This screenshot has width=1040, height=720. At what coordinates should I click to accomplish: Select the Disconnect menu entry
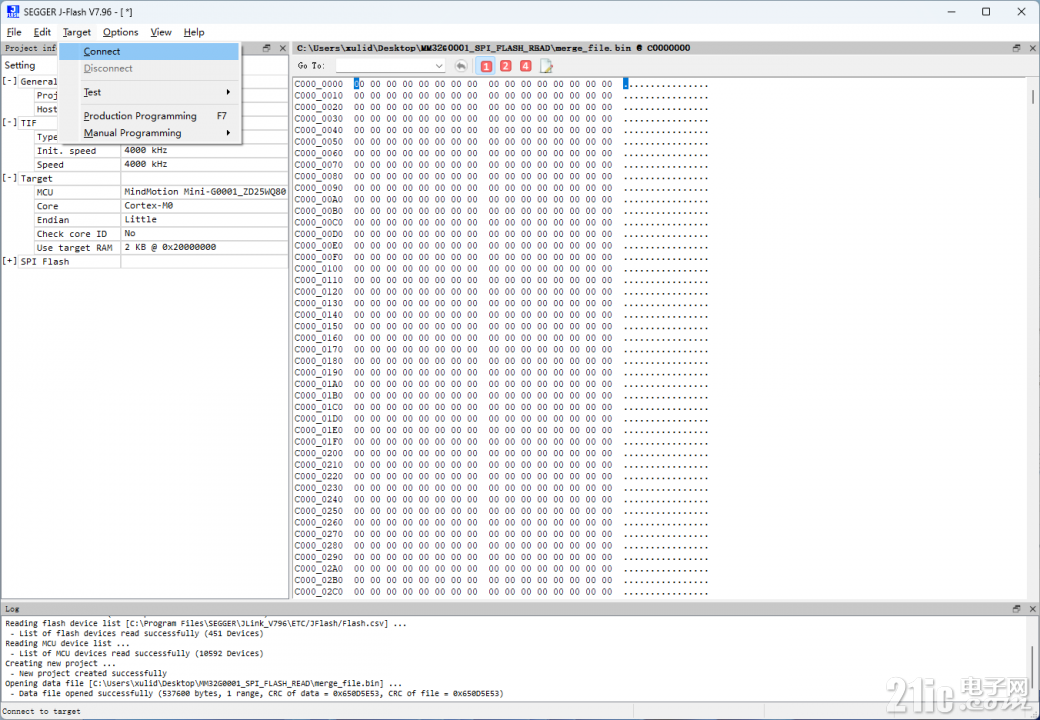(x=149, y=68)
